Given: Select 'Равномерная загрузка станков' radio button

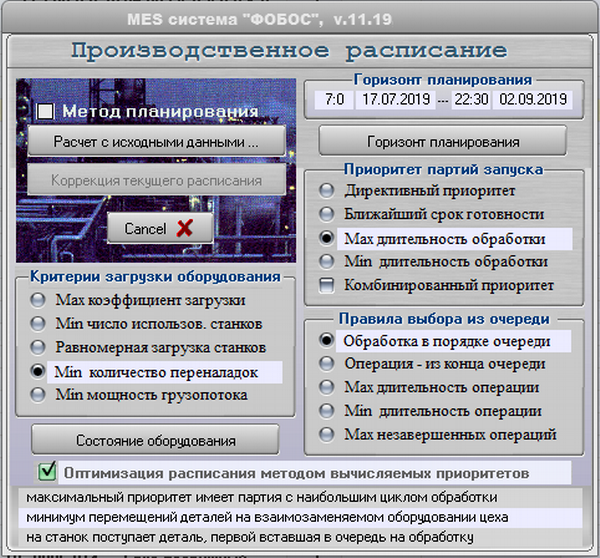Looking at the screenshot, I should click(x=38, y=347).
